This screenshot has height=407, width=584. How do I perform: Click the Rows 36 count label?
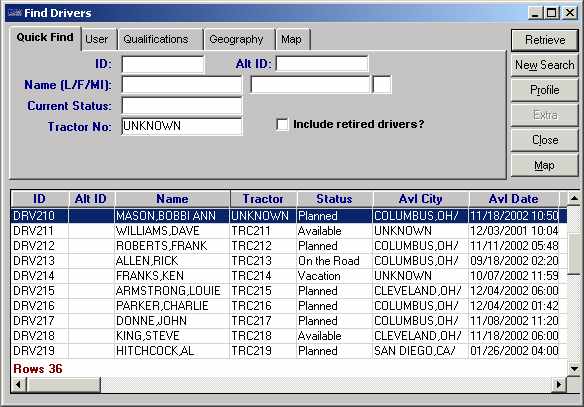(x=38, y=369)
